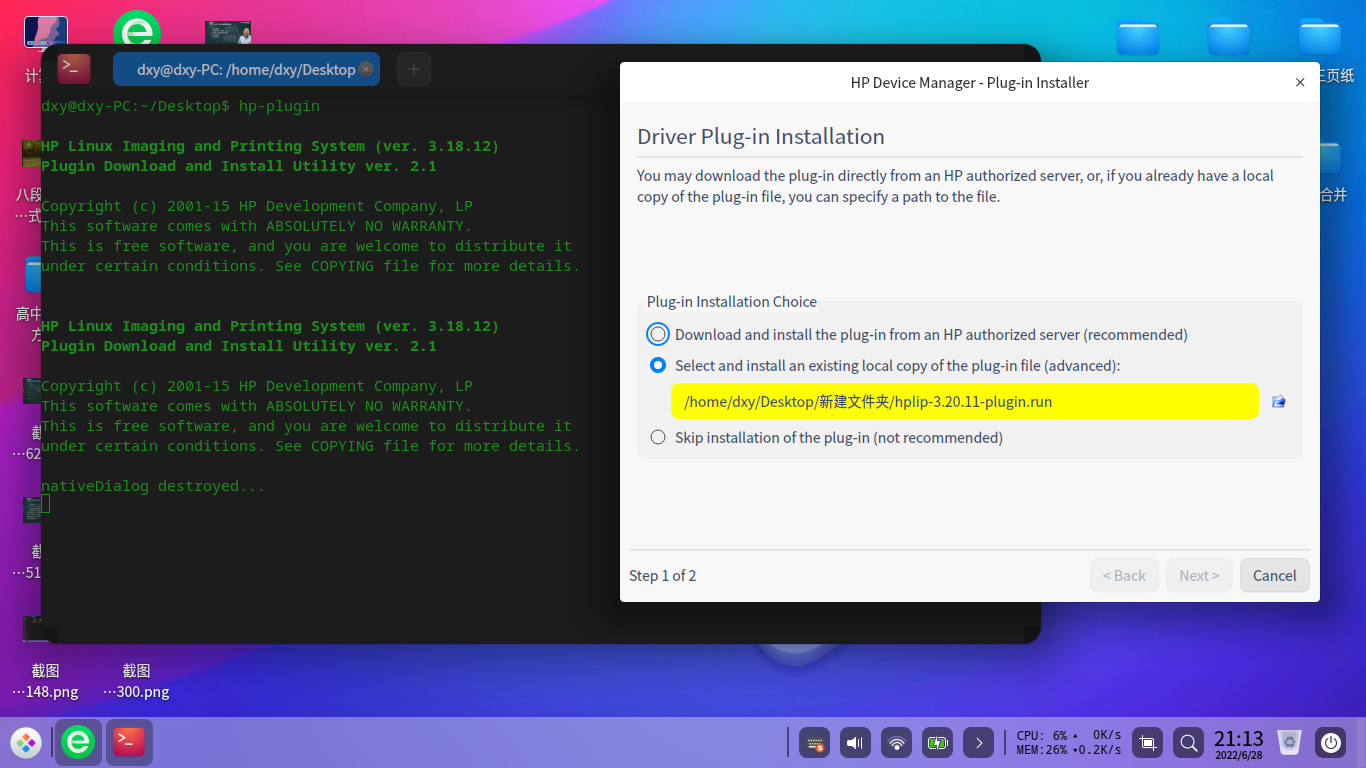The width and height of the screenshot is (1366, 768).
Task: Click the power button in the taskbar
Action: (1330, 743)
